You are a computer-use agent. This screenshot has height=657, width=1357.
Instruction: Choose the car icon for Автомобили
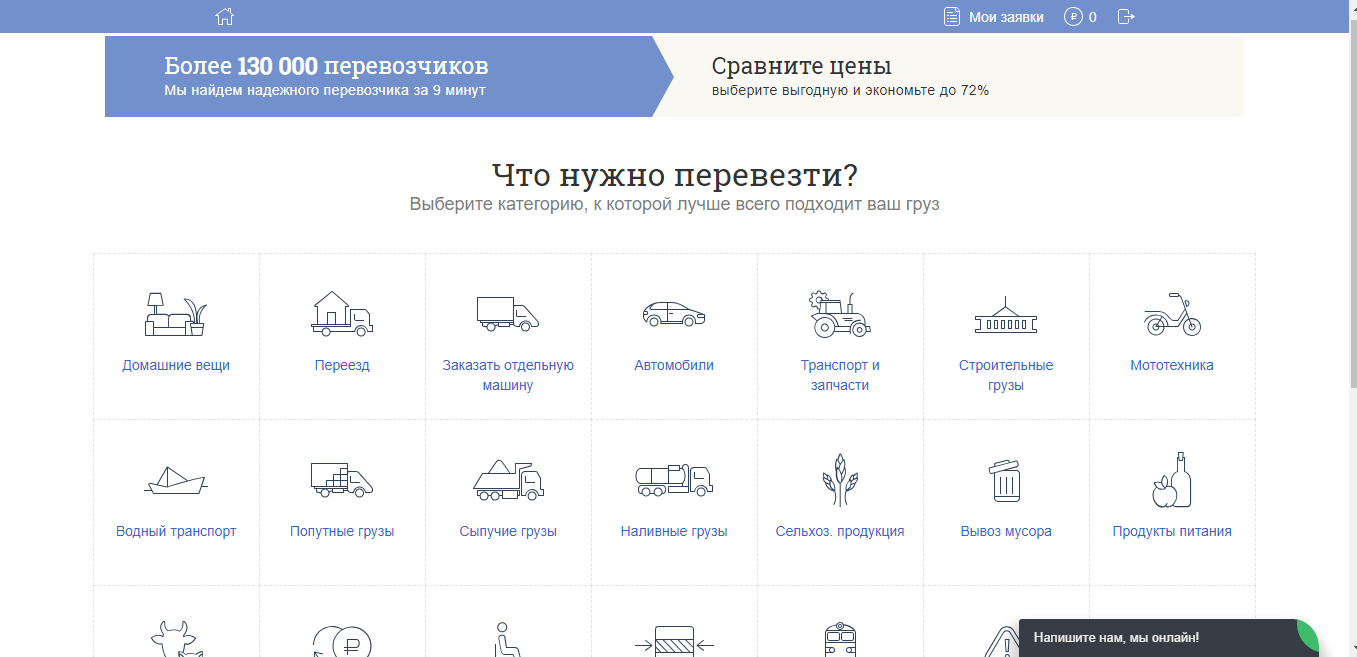pyautogui.click(x=673, y=314)
